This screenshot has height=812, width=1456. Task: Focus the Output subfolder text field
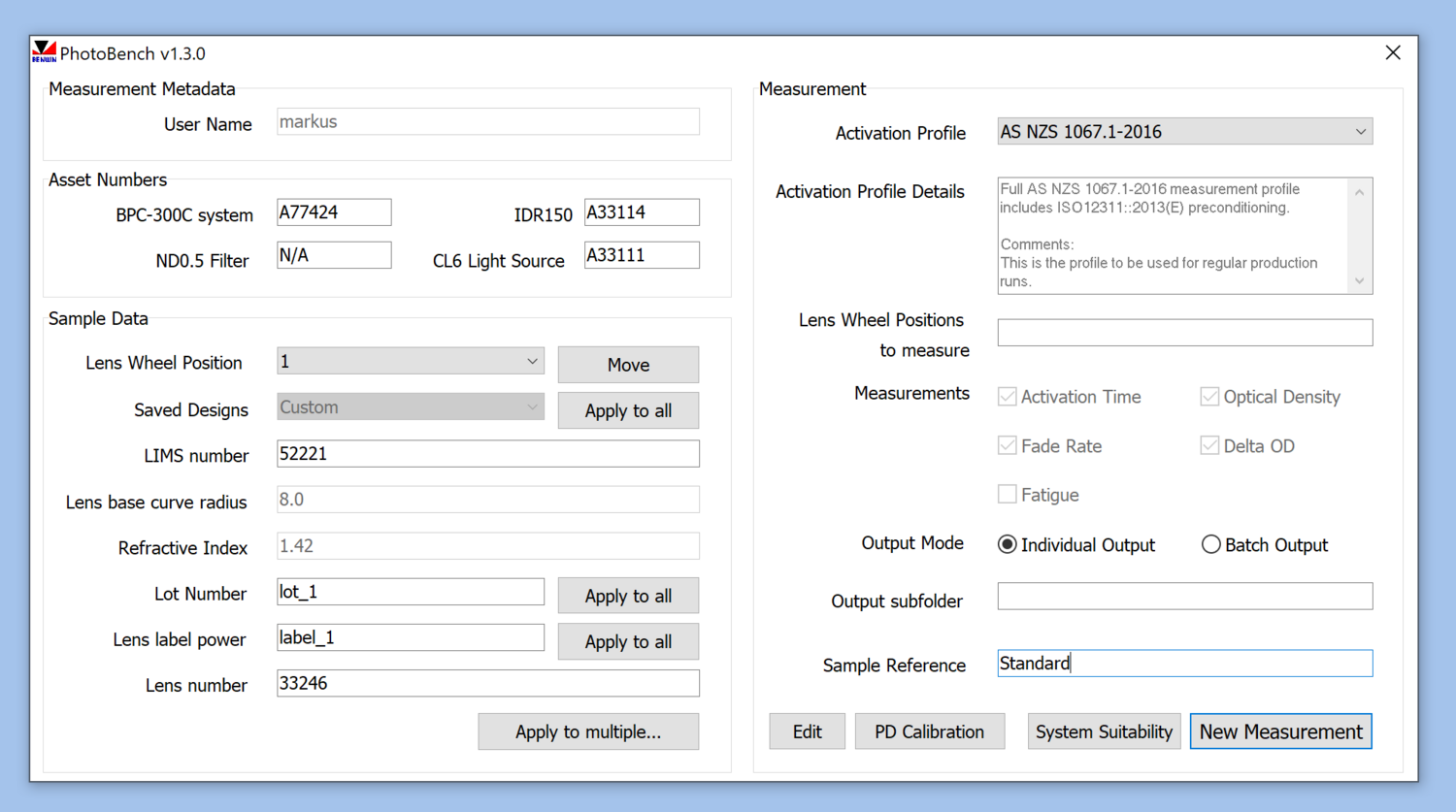pyautogui.click(x=1184, y=597)
